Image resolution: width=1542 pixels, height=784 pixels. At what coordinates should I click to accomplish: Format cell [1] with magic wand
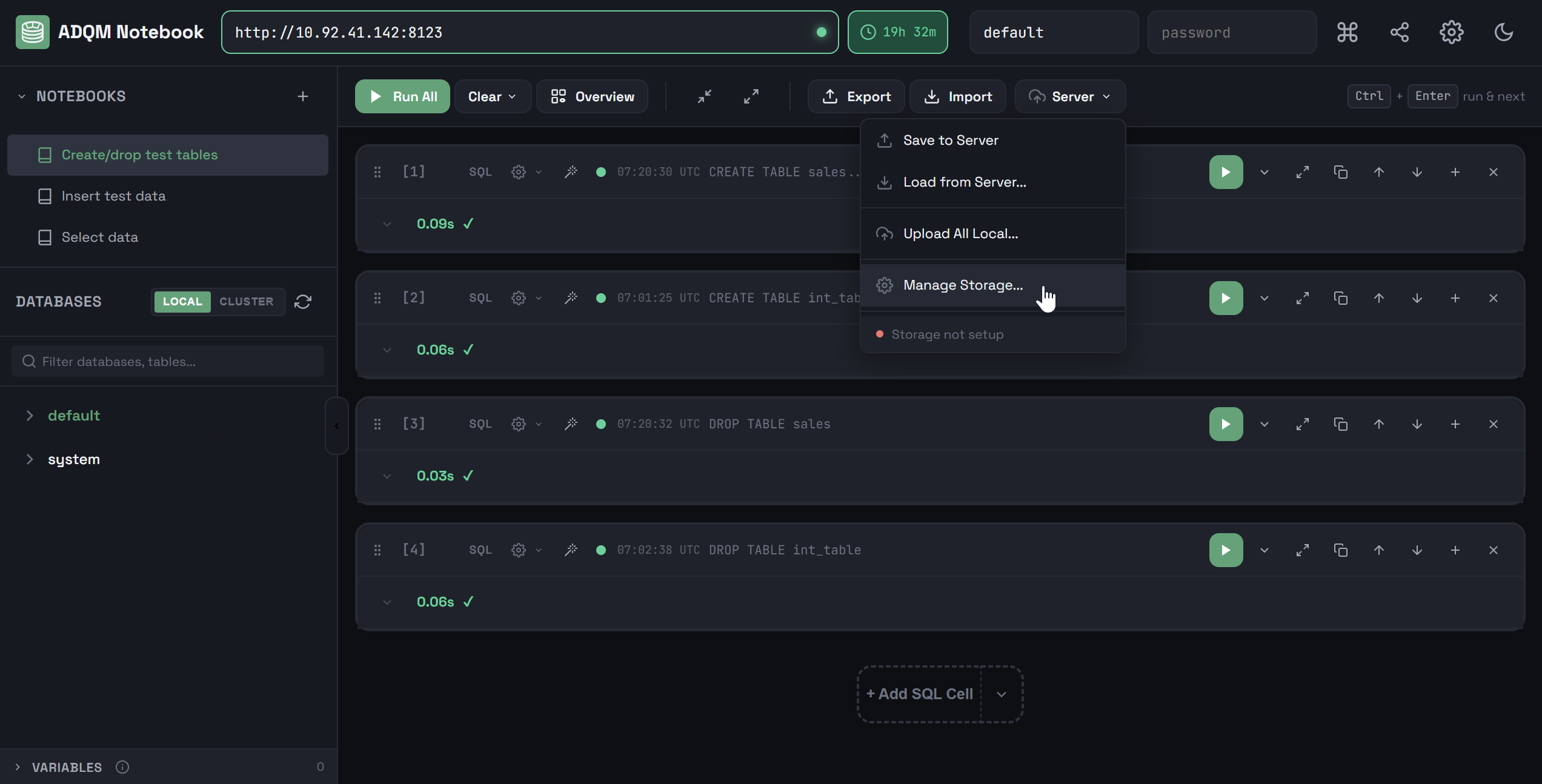[571, 172]
